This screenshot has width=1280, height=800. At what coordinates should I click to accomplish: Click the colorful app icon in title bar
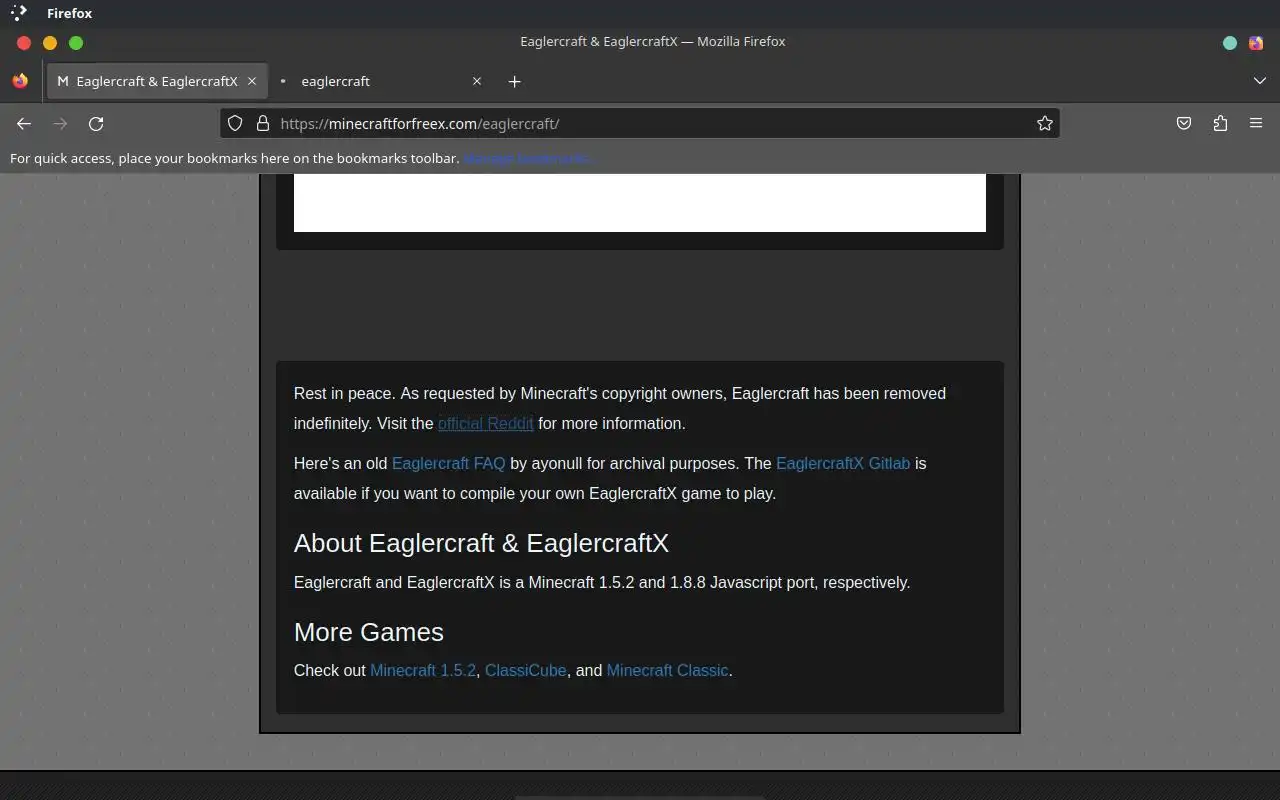coord(1256,42)
